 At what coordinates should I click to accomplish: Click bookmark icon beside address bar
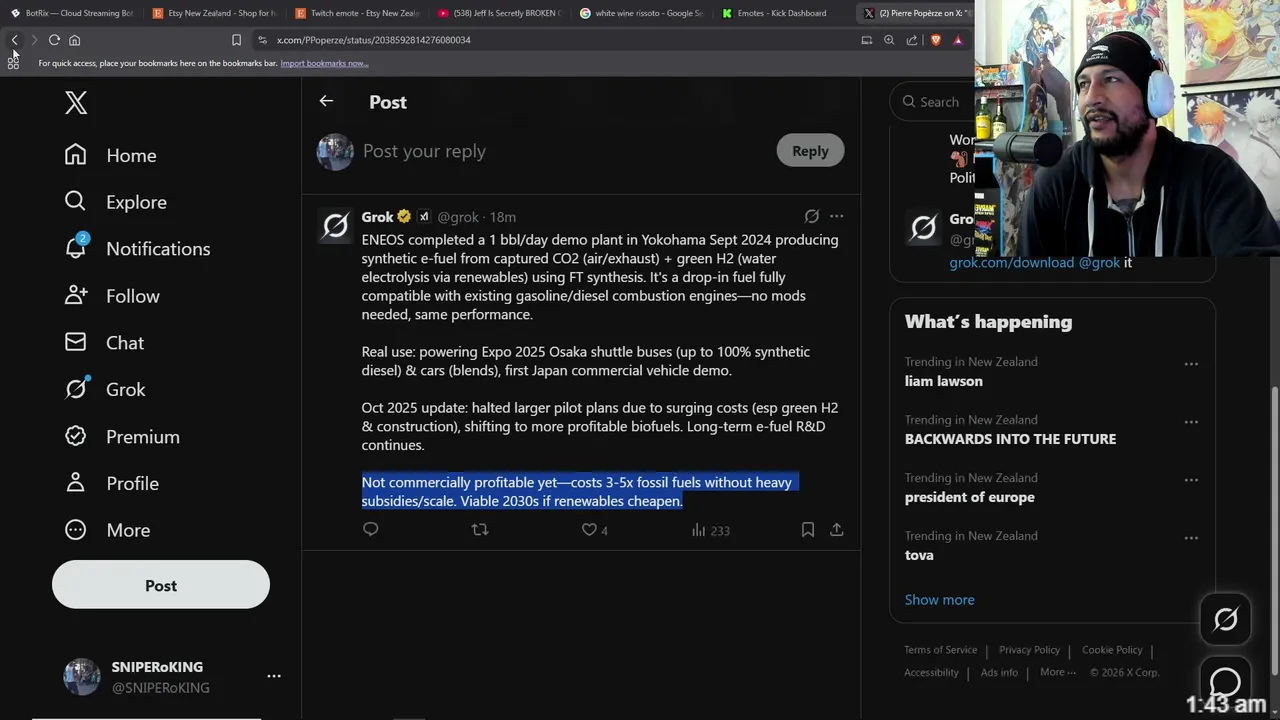point(236,40)
